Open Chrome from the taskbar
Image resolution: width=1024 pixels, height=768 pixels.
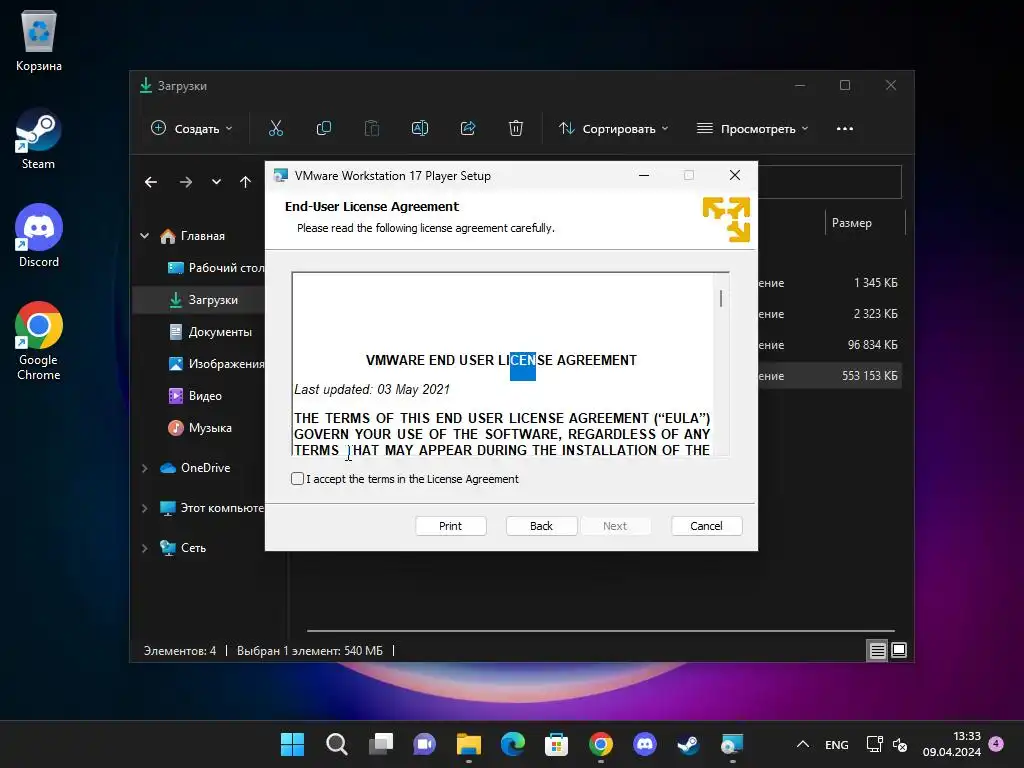coord(601,744)
